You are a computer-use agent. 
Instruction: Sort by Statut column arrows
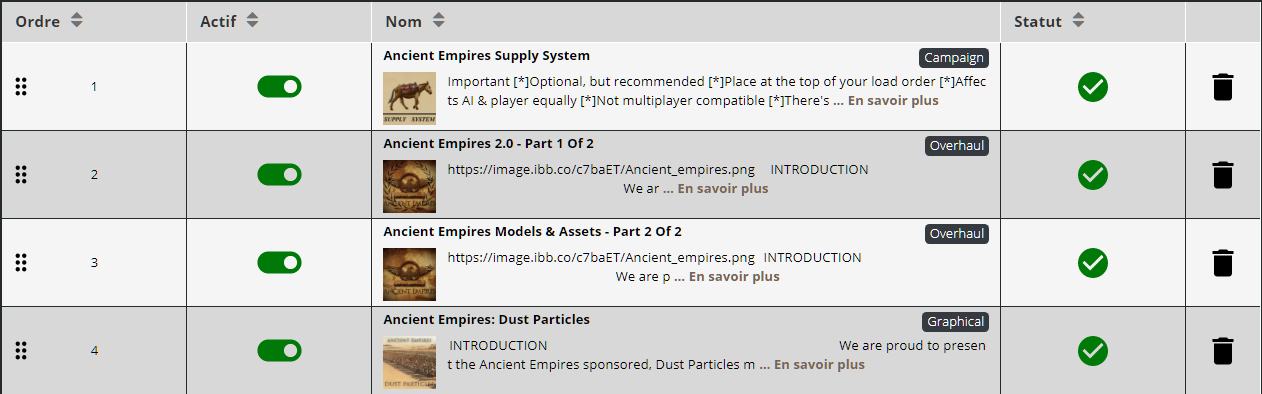1077,20
